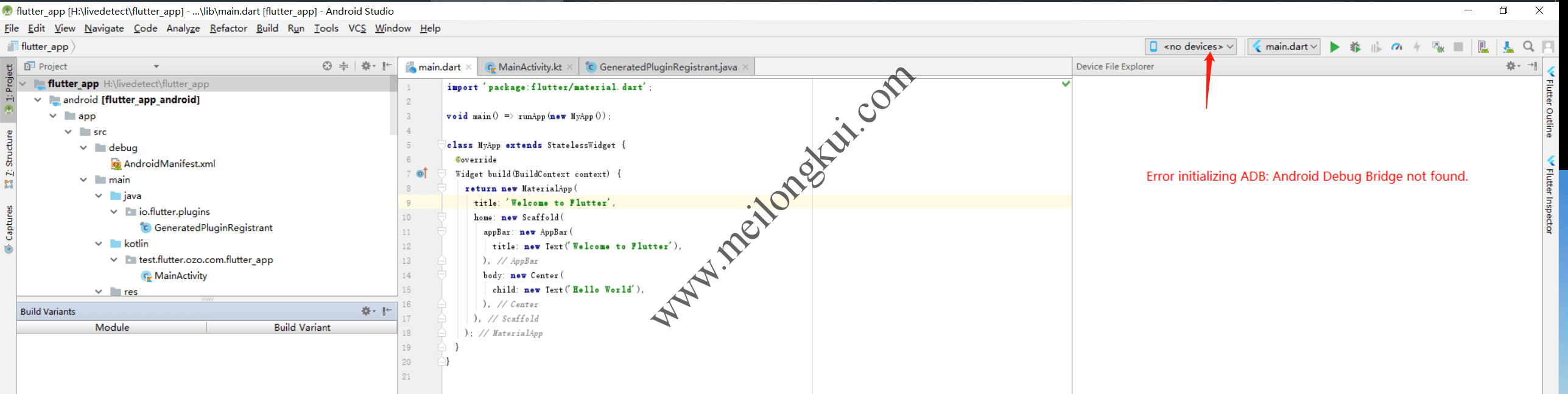1568x394 pixels.
Task: Click Search Everywhere magnifier icon
Action: pyautogui.click(x=1528, y=47)
